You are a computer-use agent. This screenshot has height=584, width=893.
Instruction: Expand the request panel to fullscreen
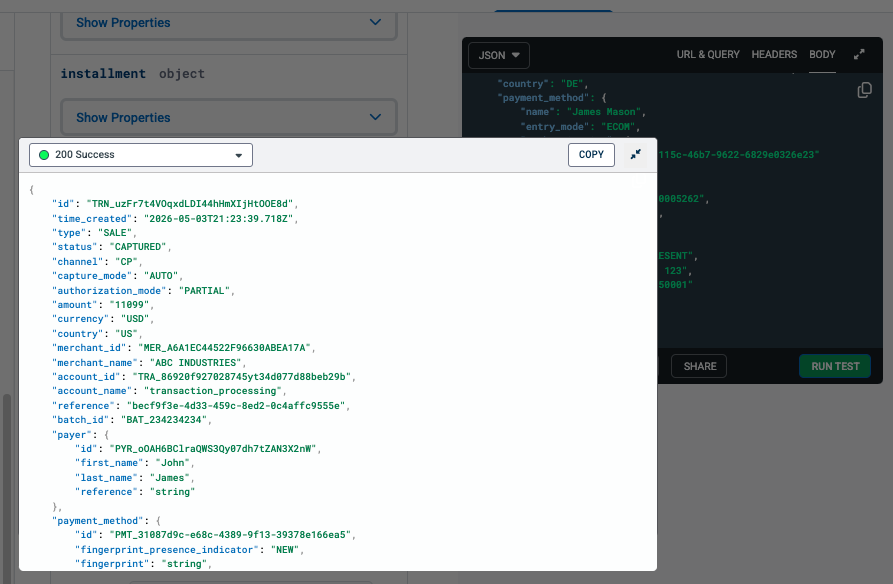859,55
